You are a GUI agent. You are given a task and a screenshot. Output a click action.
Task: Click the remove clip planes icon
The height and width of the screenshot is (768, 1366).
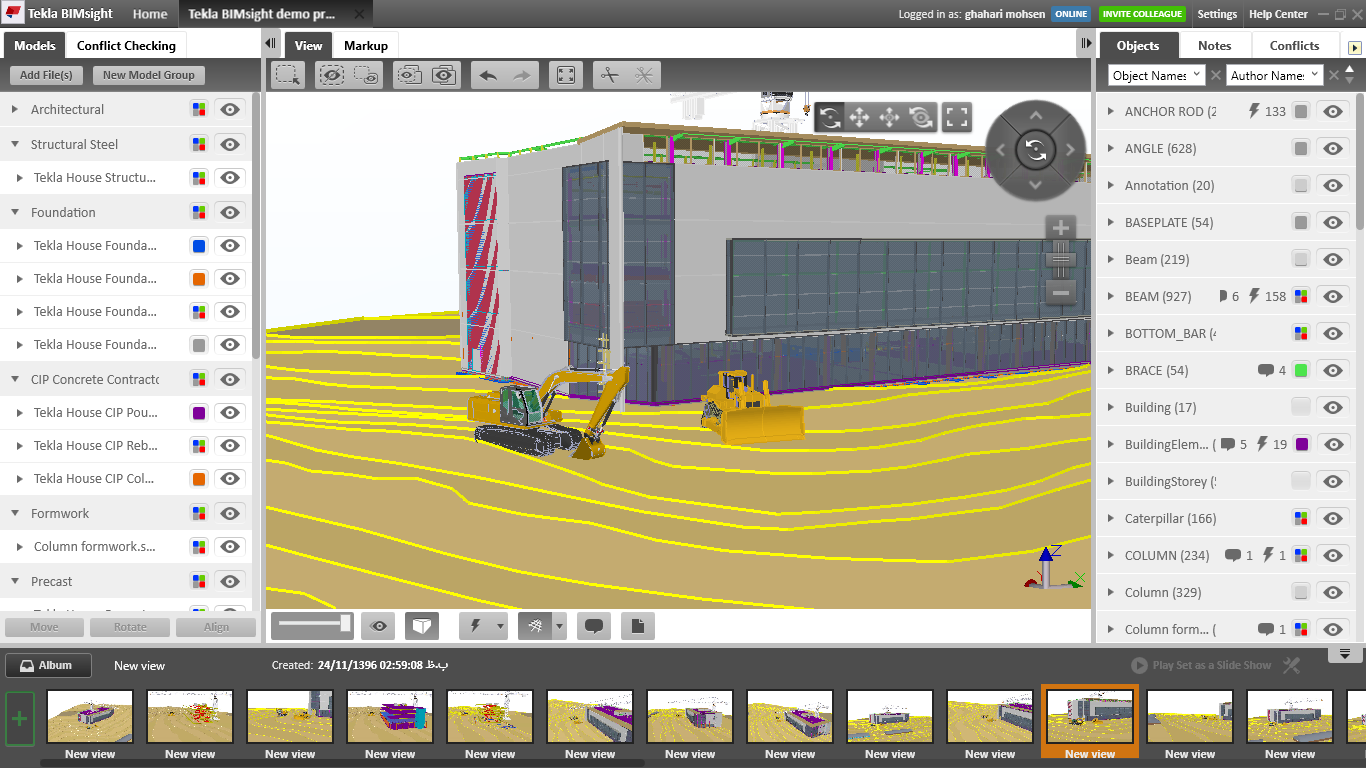[x=645, y=75]
